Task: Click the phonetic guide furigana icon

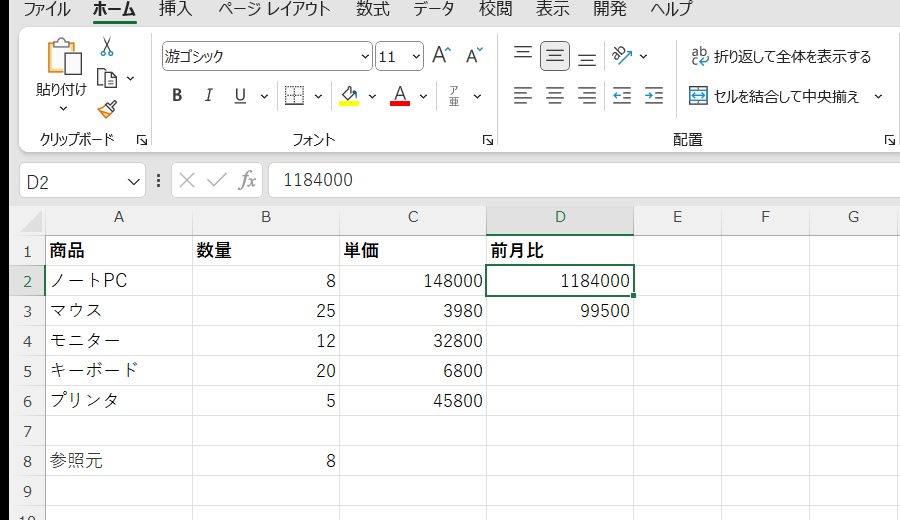Action: point(454,96)
